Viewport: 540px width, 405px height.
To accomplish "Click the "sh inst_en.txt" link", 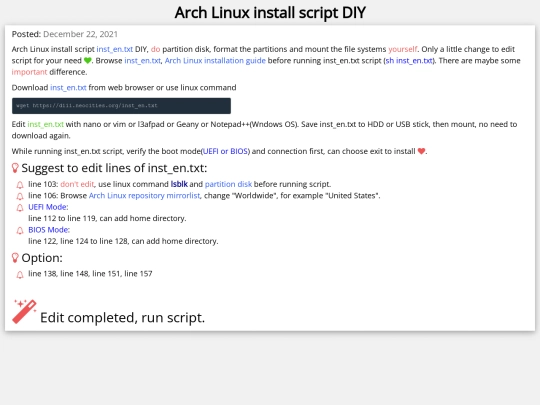I will 409,61.
